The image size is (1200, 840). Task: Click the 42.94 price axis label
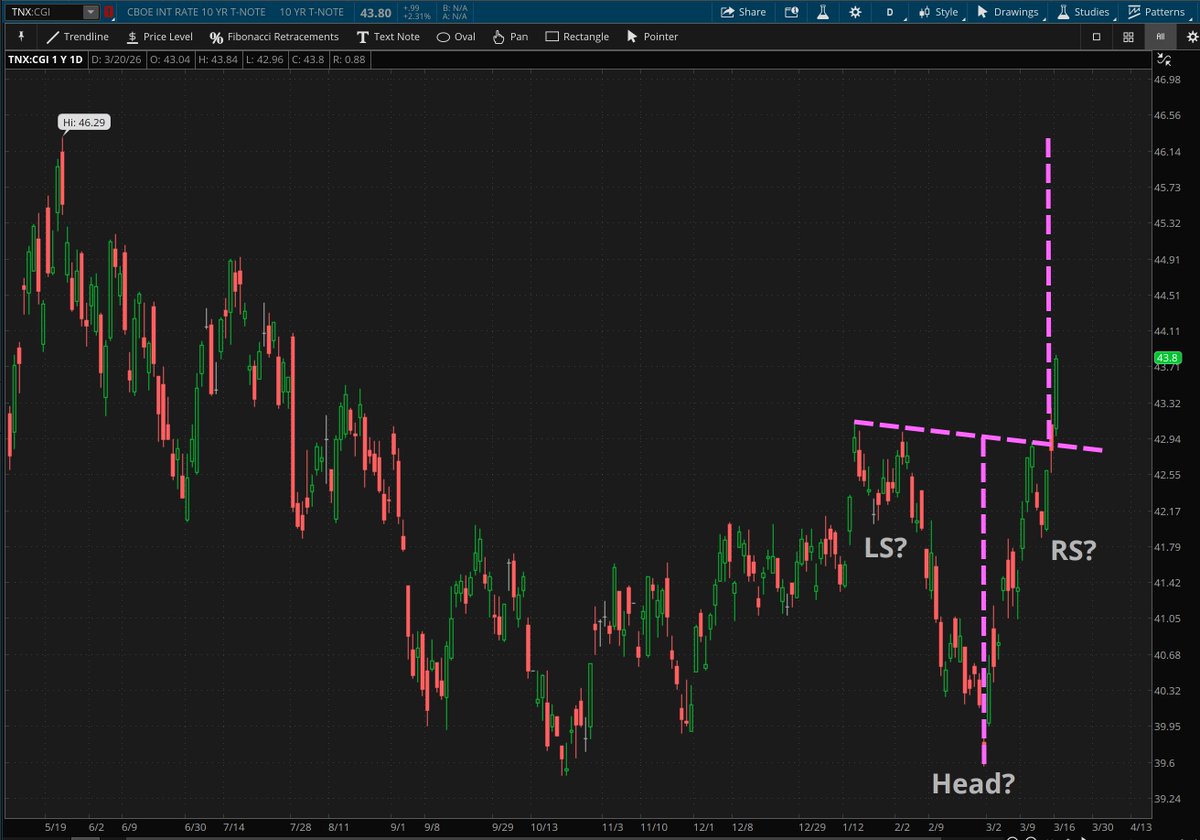click(x=1168, y=439)
